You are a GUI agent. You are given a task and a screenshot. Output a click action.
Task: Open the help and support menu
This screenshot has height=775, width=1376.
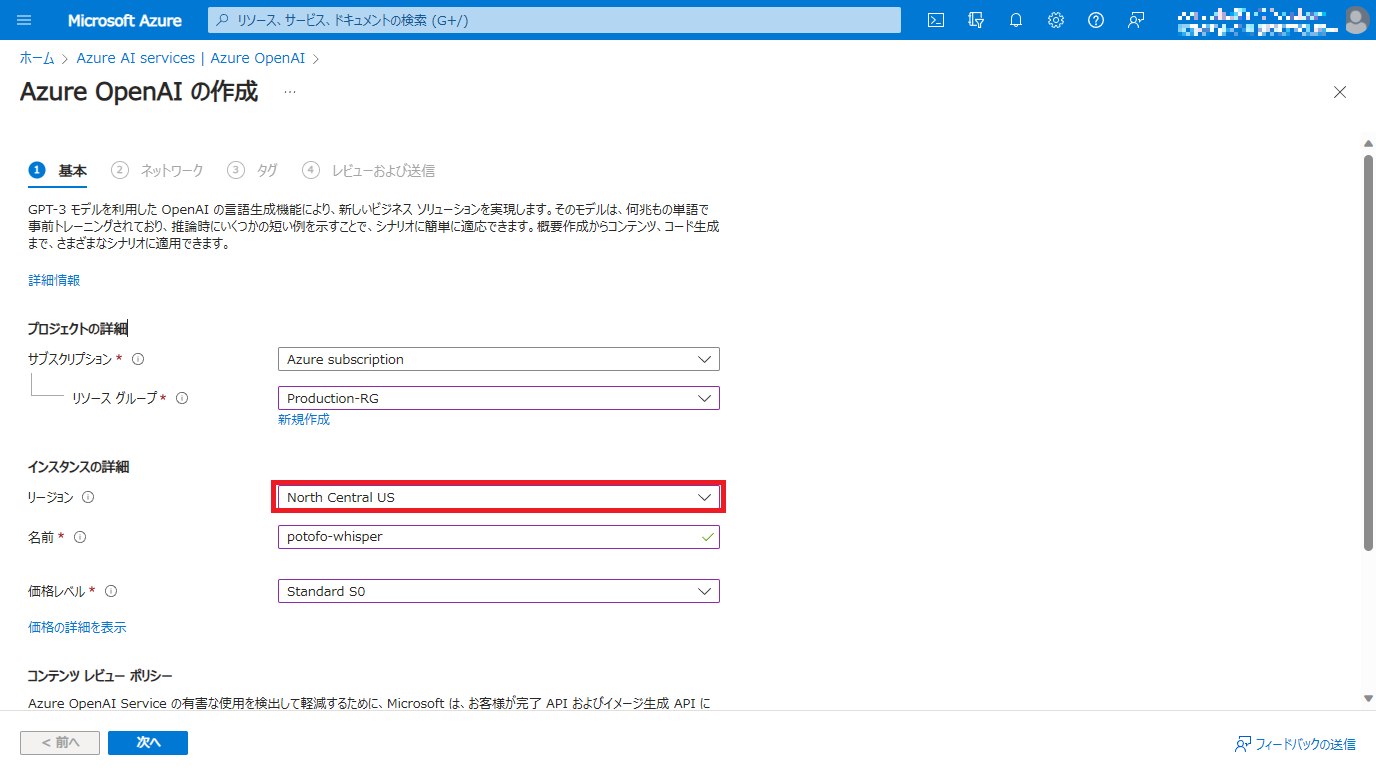click(x=1095, y=20)
